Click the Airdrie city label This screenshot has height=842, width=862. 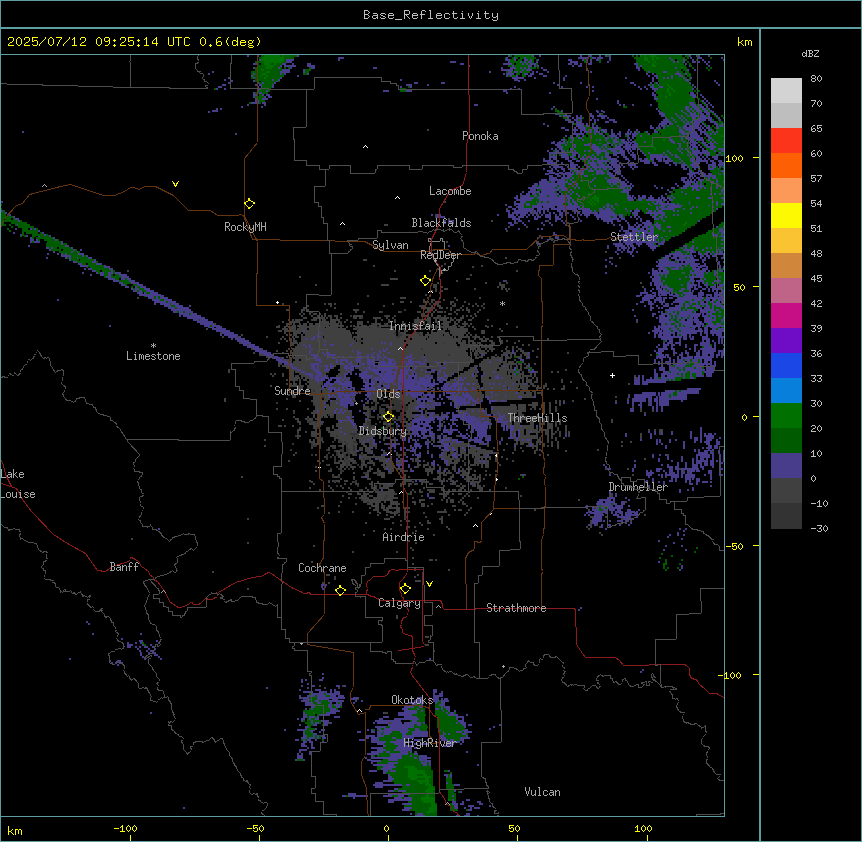404,537
